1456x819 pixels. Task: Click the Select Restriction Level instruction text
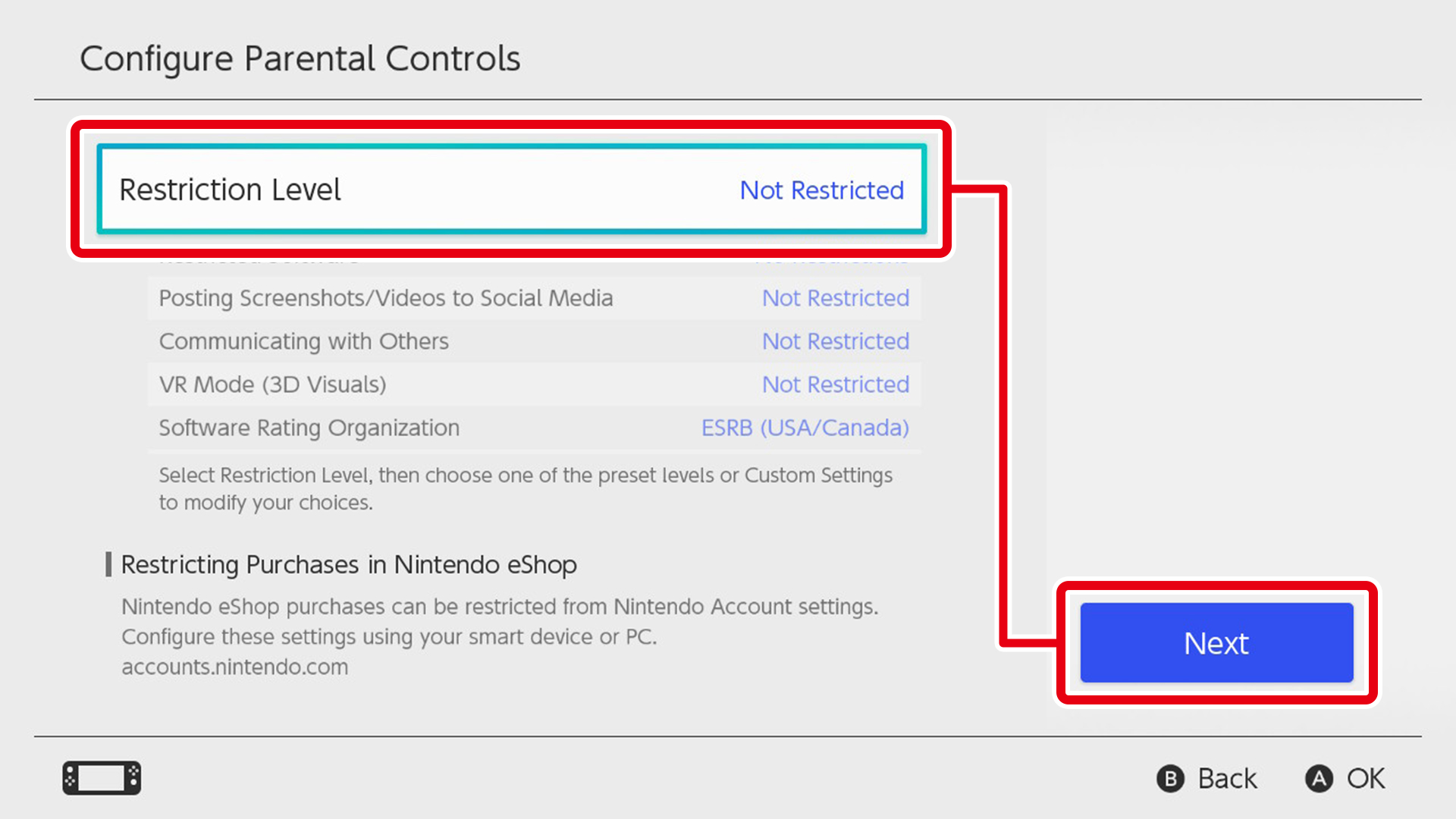pyautogui.click(x=526, y=488)
